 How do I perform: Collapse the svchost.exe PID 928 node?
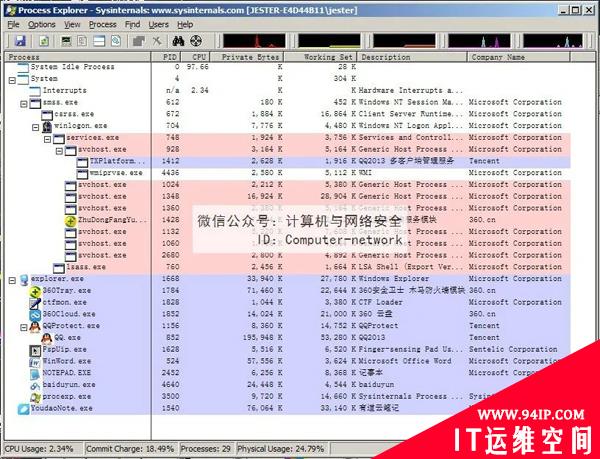tap(59, 151)
